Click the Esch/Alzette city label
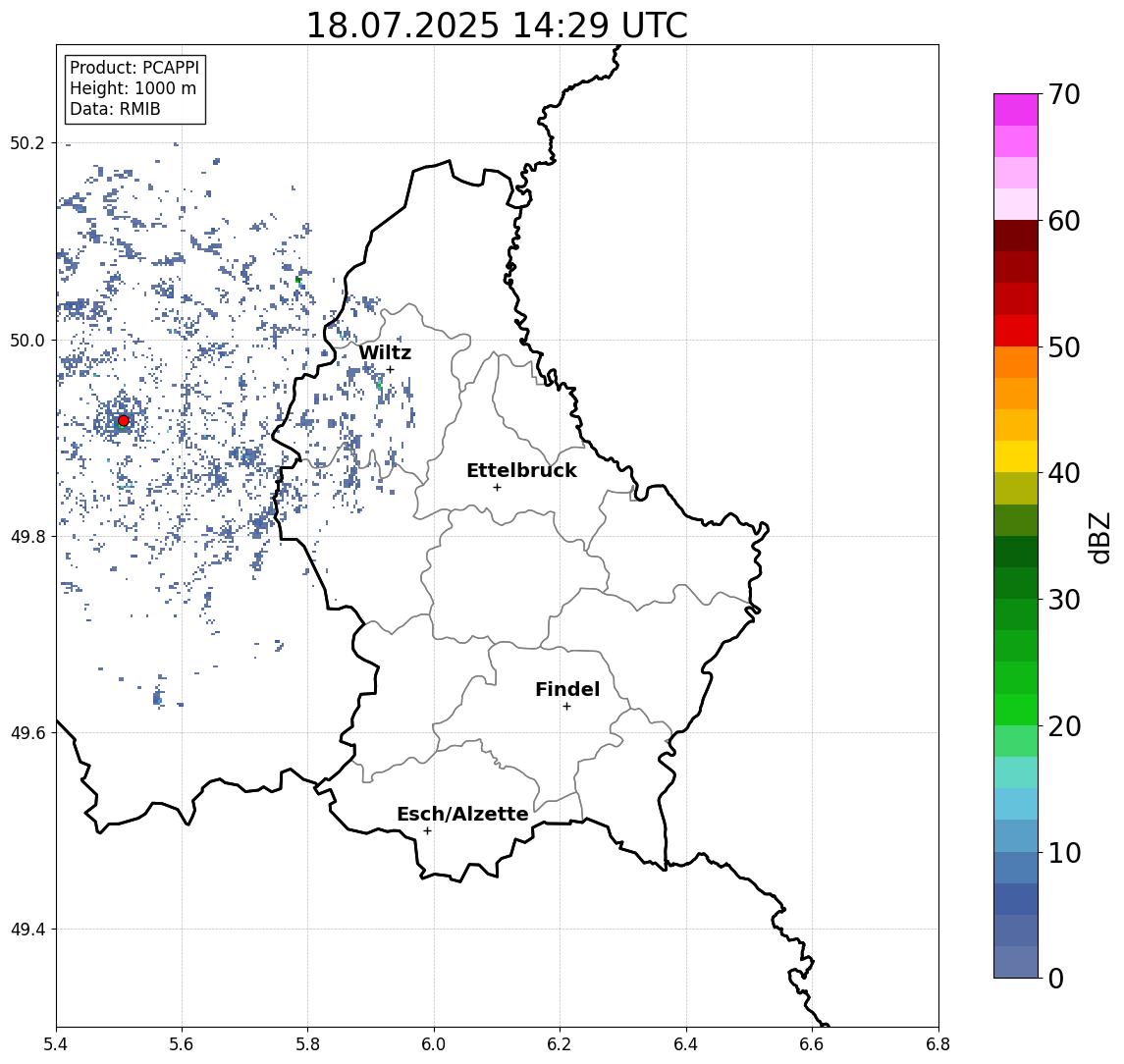The image size is (1124, 1064). (x=462, y=814)
